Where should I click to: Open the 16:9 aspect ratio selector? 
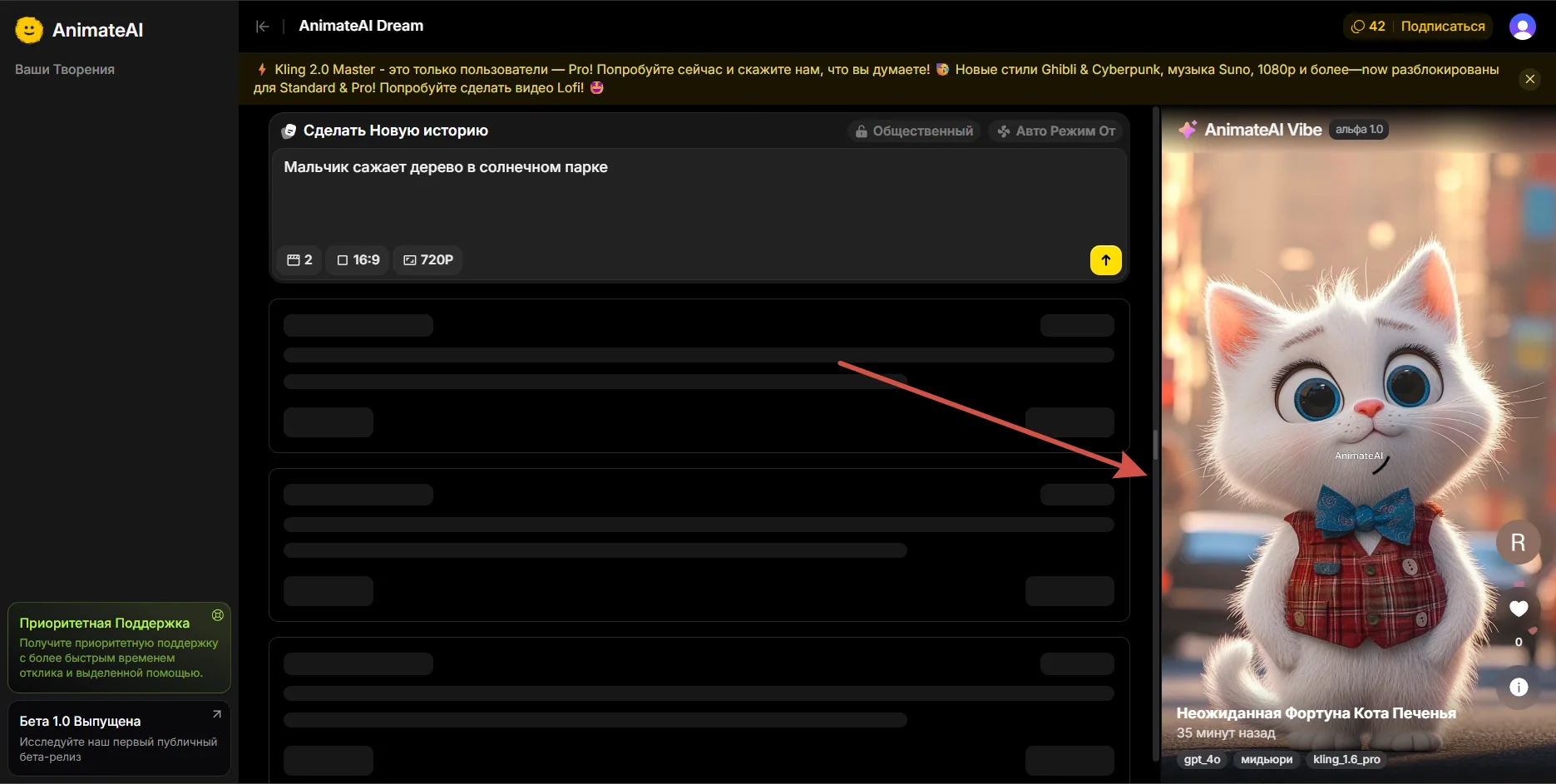358,260
